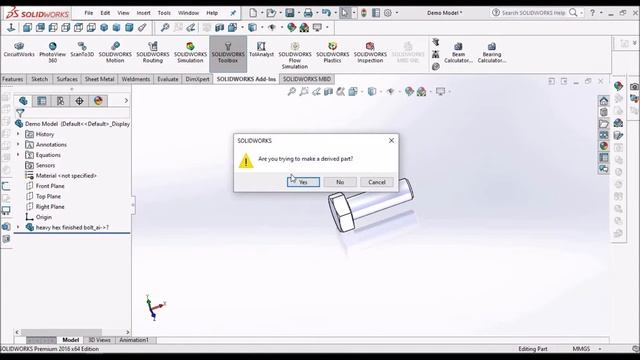
Task: Open the Edit menu
Action: click(x=105, y=13)
